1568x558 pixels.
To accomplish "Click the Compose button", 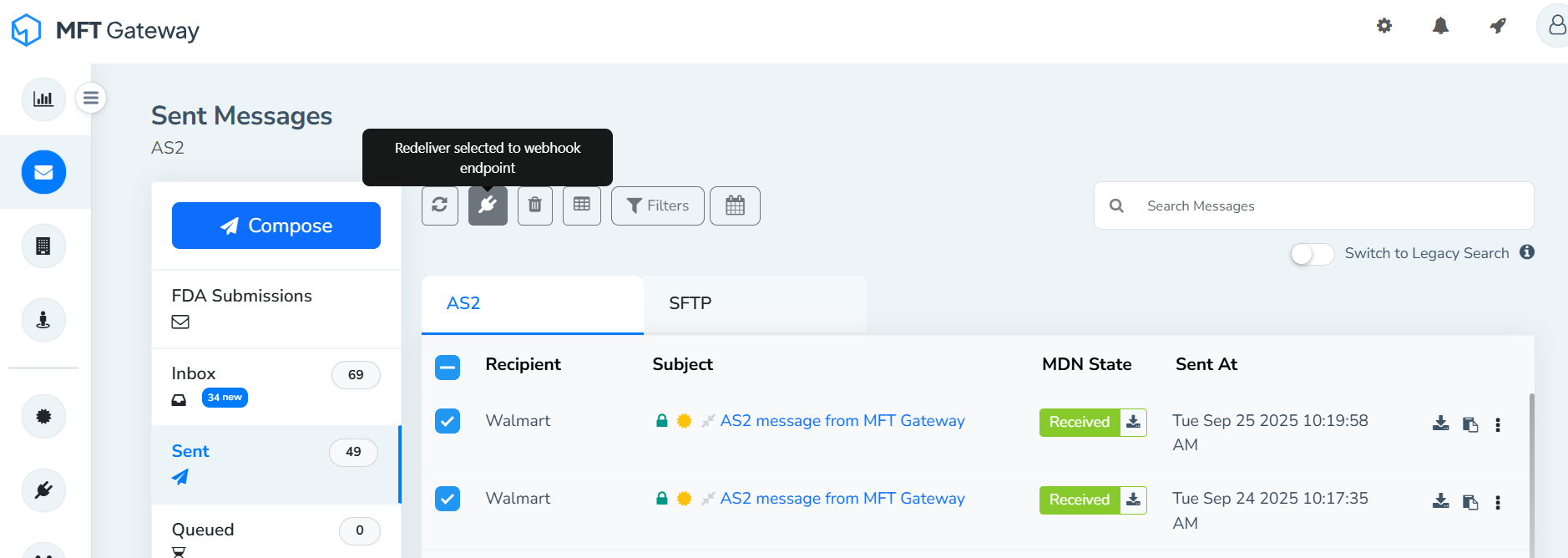I will 276,226.
